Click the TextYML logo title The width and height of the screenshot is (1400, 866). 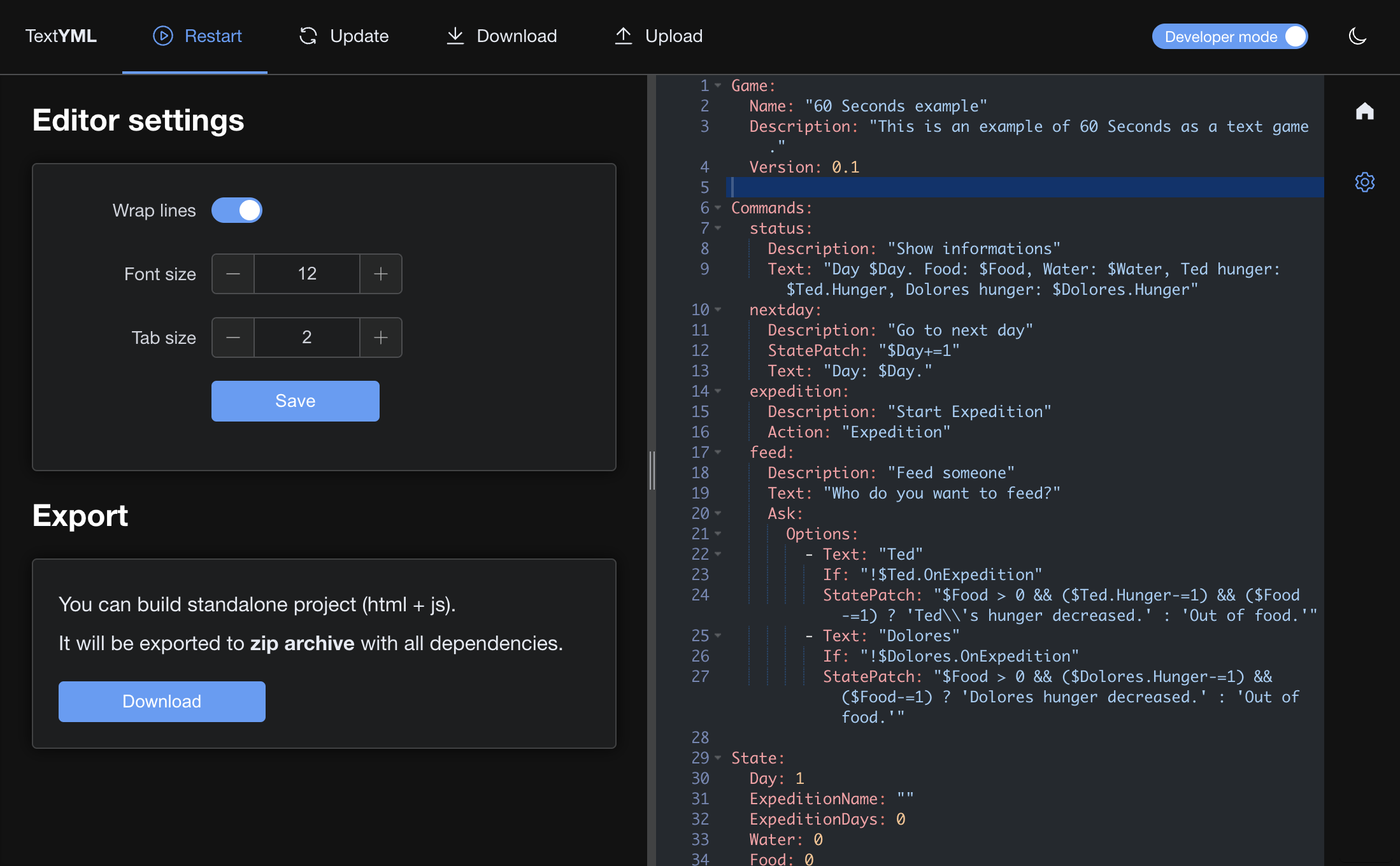(61, 36)
